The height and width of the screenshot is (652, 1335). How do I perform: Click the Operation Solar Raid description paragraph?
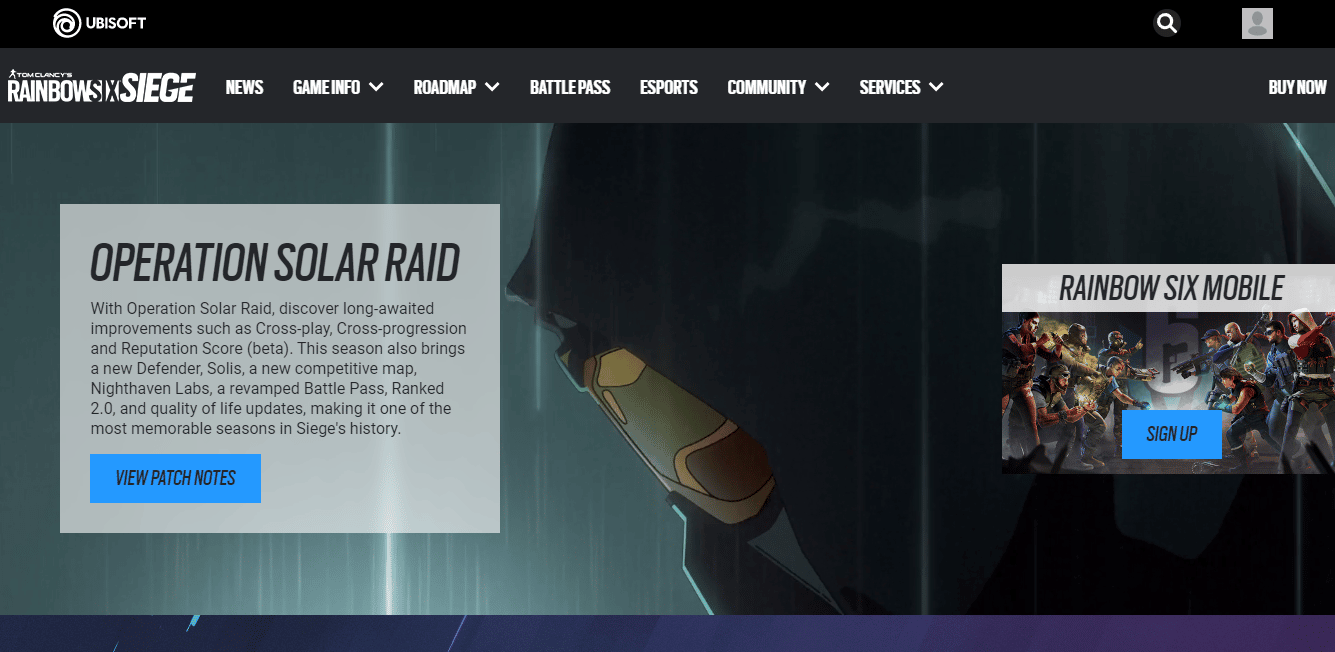279,368
